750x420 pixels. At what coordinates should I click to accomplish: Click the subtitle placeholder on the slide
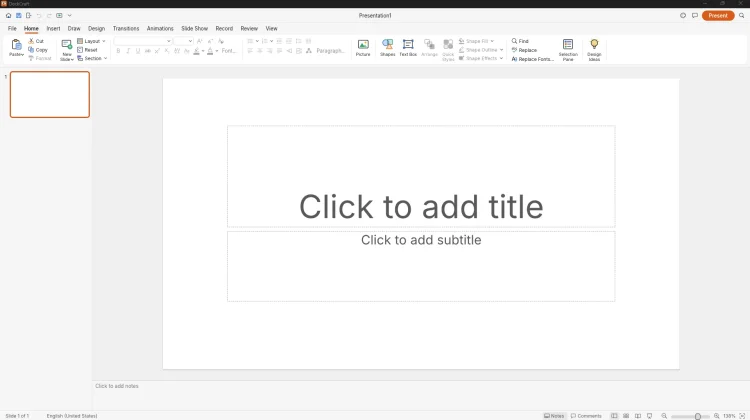421,266
